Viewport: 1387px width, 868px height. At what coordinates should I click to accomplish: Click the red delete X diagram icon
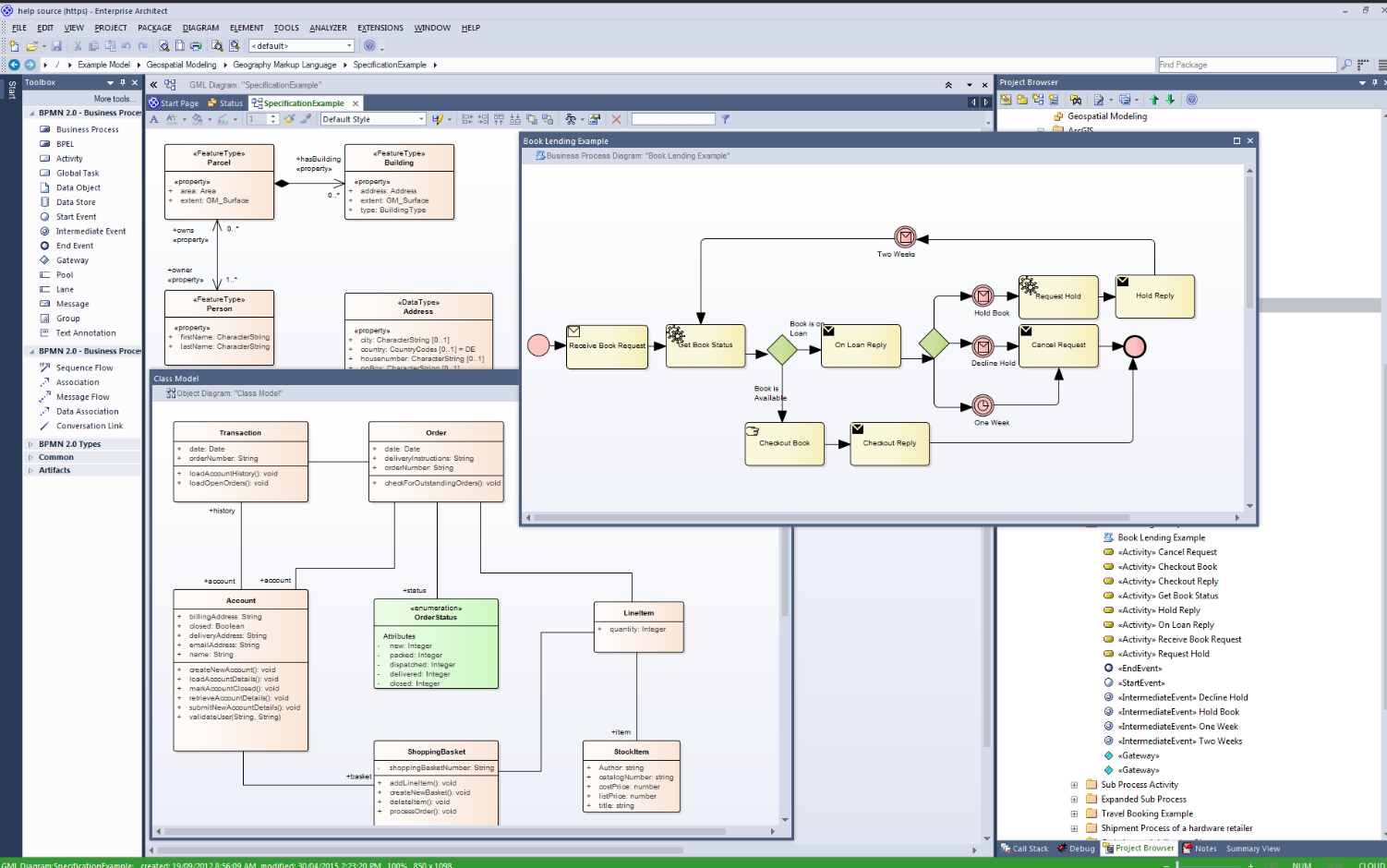pos(616,119)
